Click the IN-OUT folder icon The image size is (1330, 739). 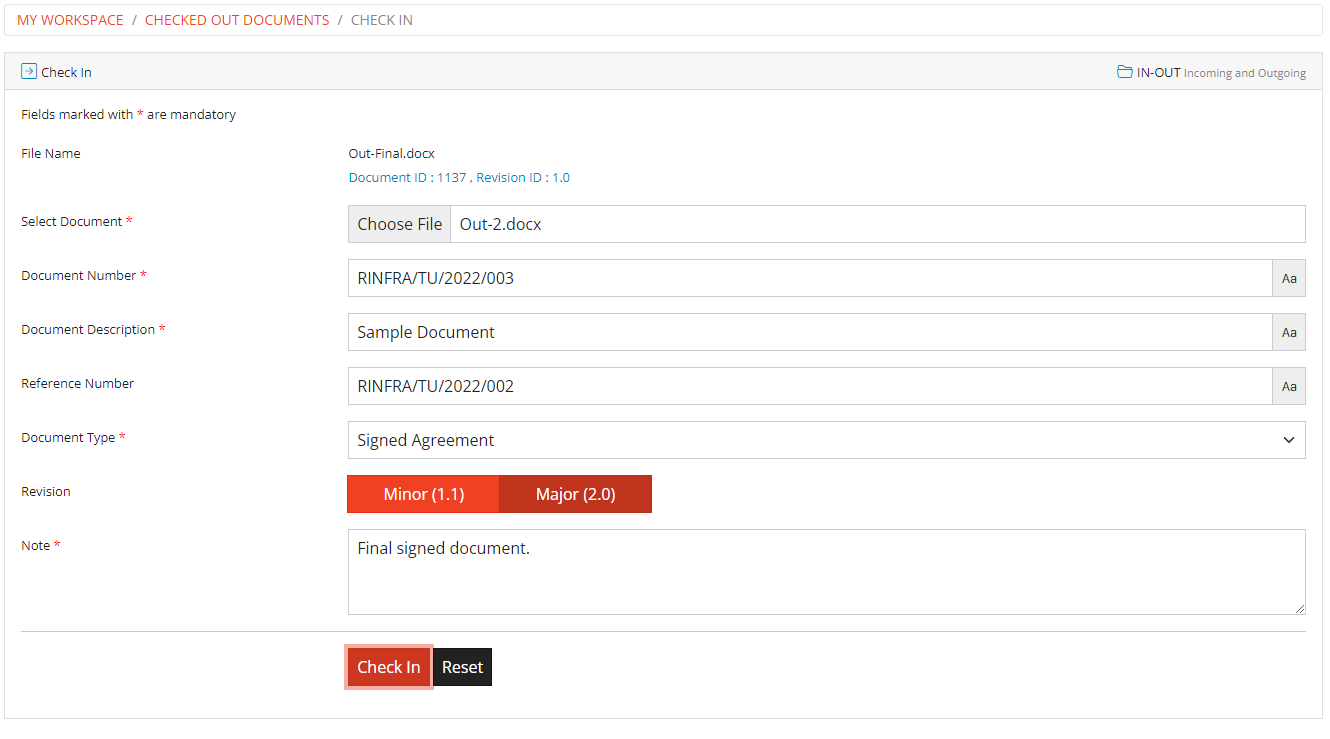(x=1125, y=72)
